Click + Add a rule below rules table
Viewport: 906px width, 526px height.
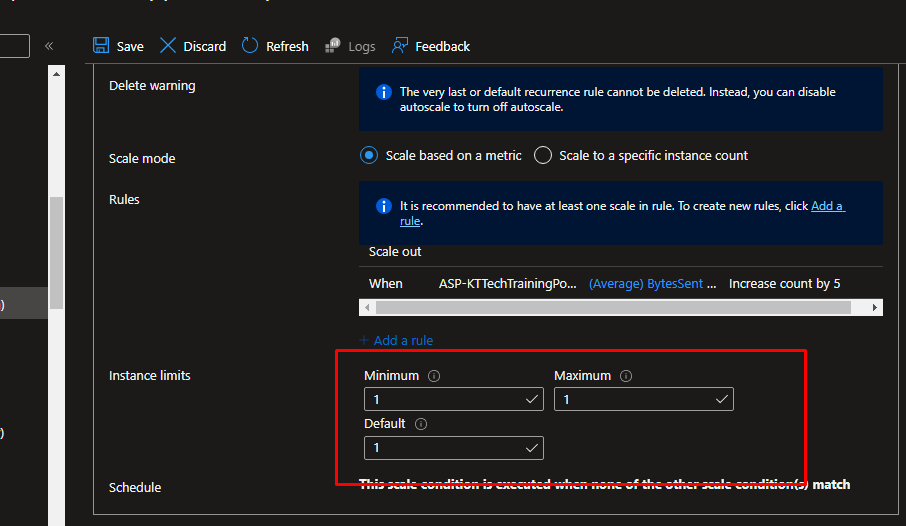pyautogui.click(x=396, y=341)
